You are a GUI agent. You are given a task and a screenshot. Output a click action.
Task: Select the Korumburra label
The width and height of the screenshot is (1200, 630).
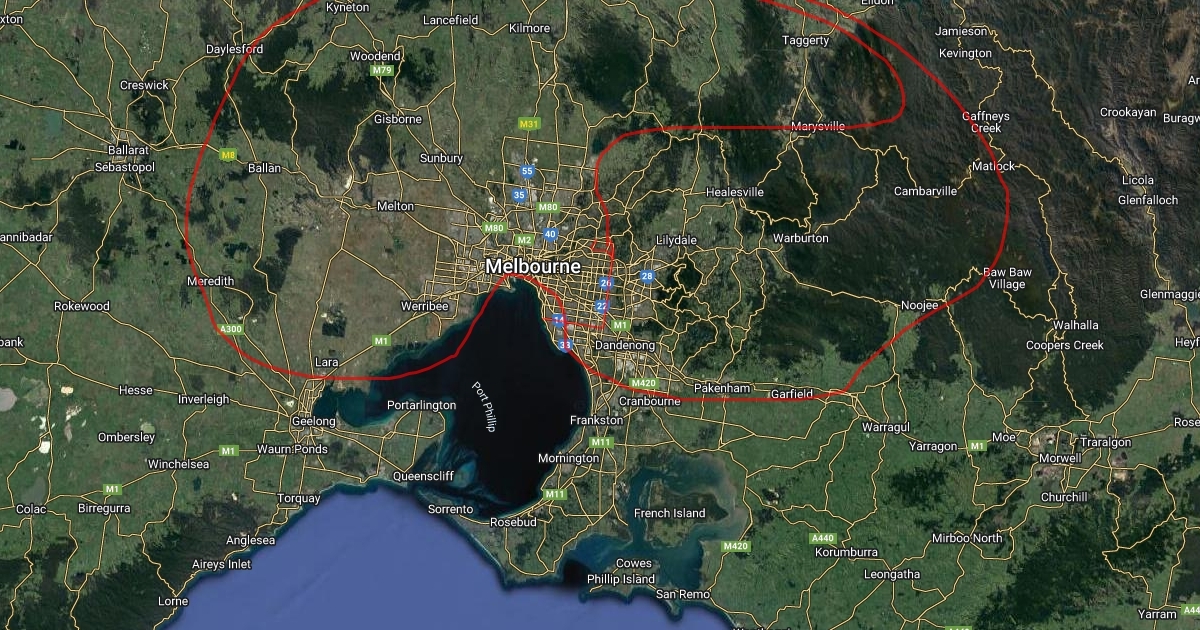point(848,552)
